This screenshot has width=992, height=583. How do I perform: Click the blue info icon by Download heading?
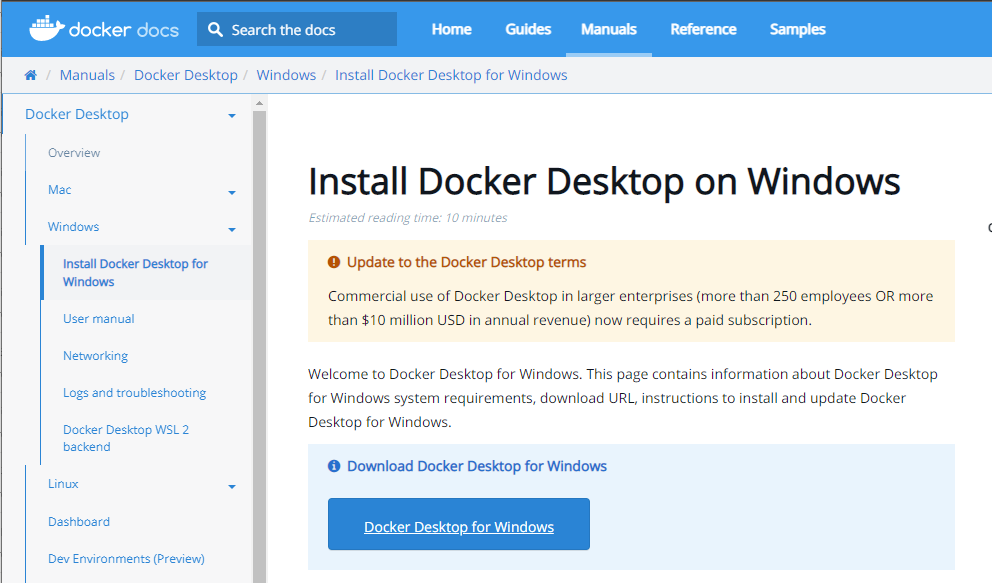pyautogui.click(x=334, y=466)
